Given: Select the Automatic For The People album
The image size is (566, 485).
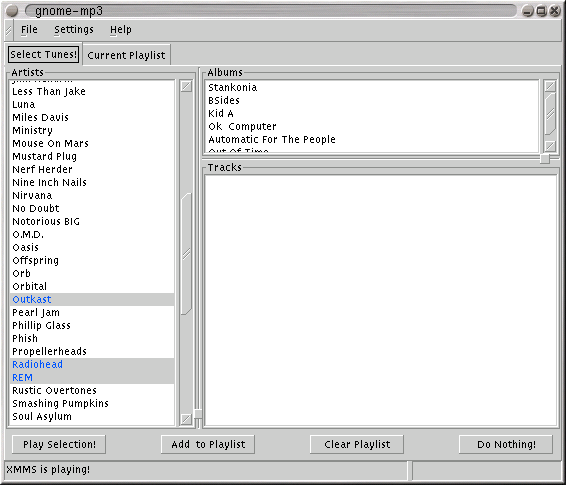Looking at the screenshot, I should 372,140.
